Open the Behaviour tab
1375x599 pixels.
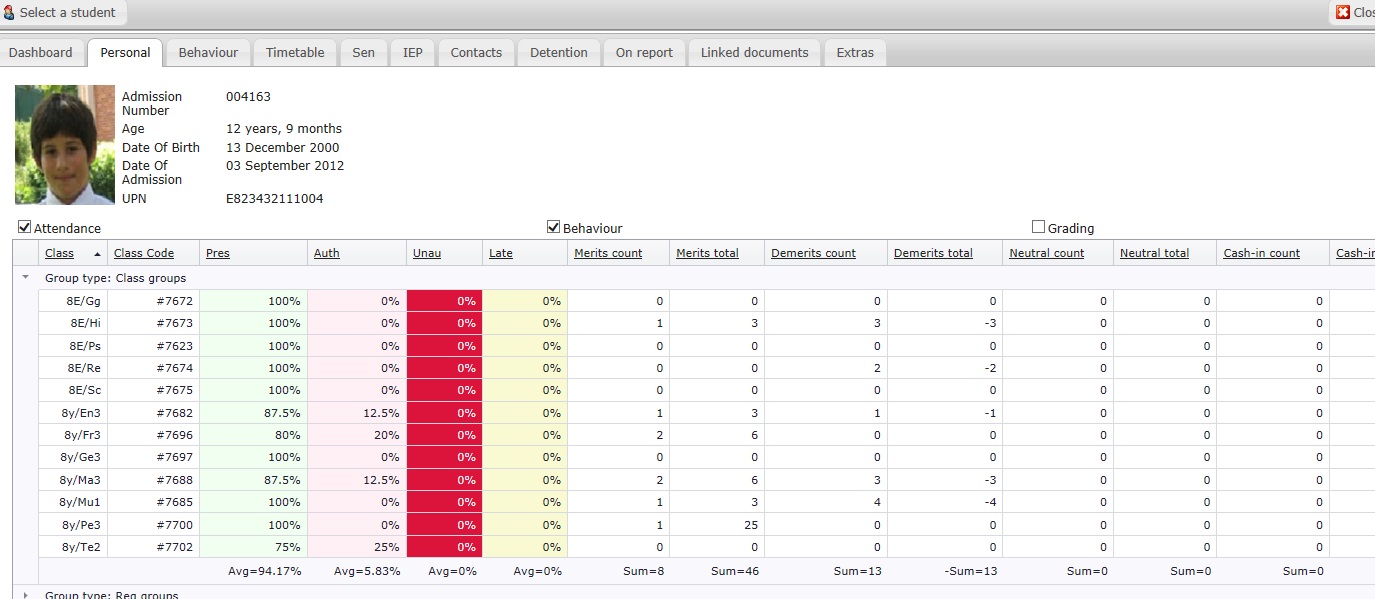[208, 53]
